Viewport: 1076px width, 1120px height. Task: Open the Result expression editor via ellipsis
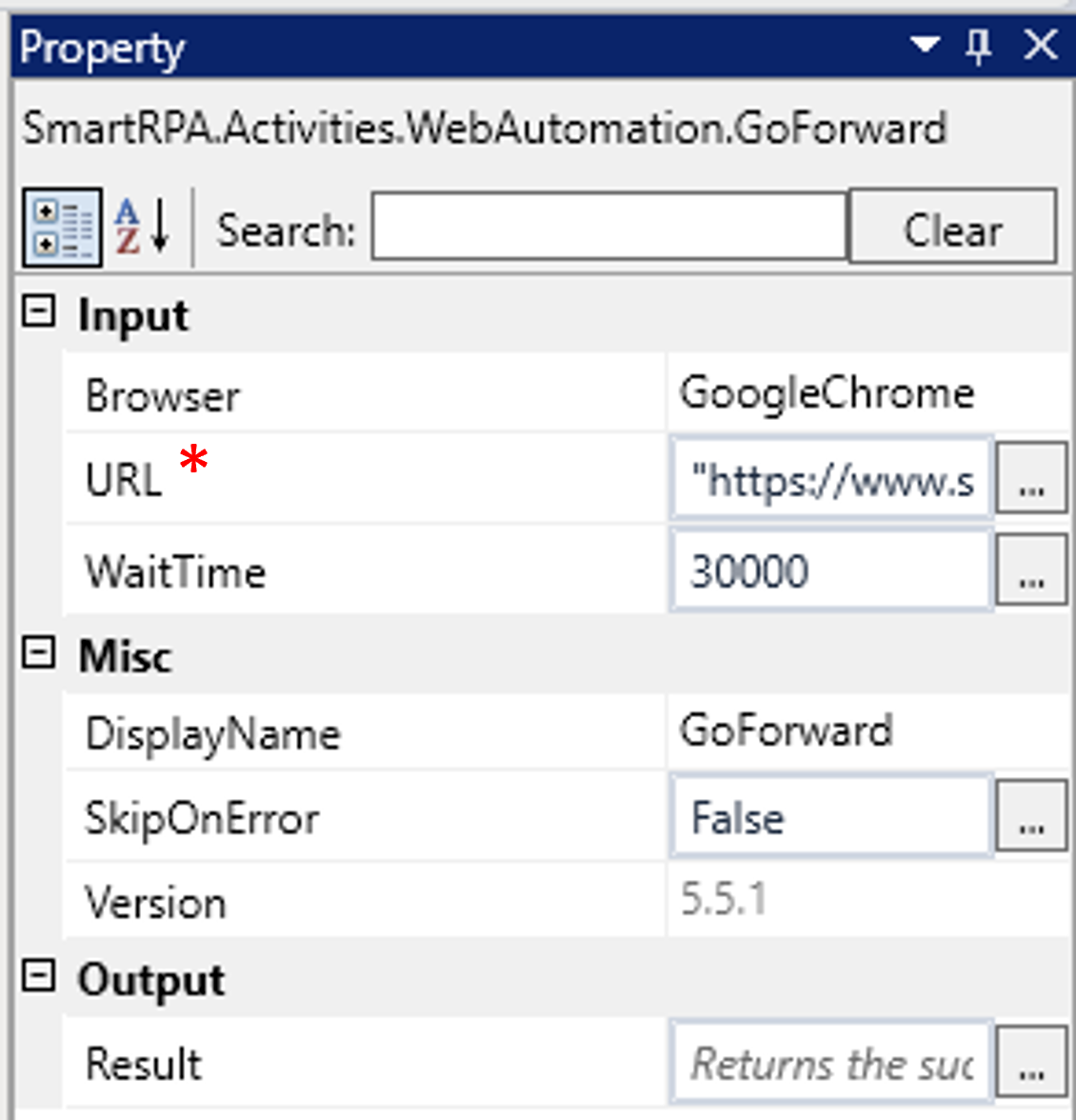point(1031,1064)
